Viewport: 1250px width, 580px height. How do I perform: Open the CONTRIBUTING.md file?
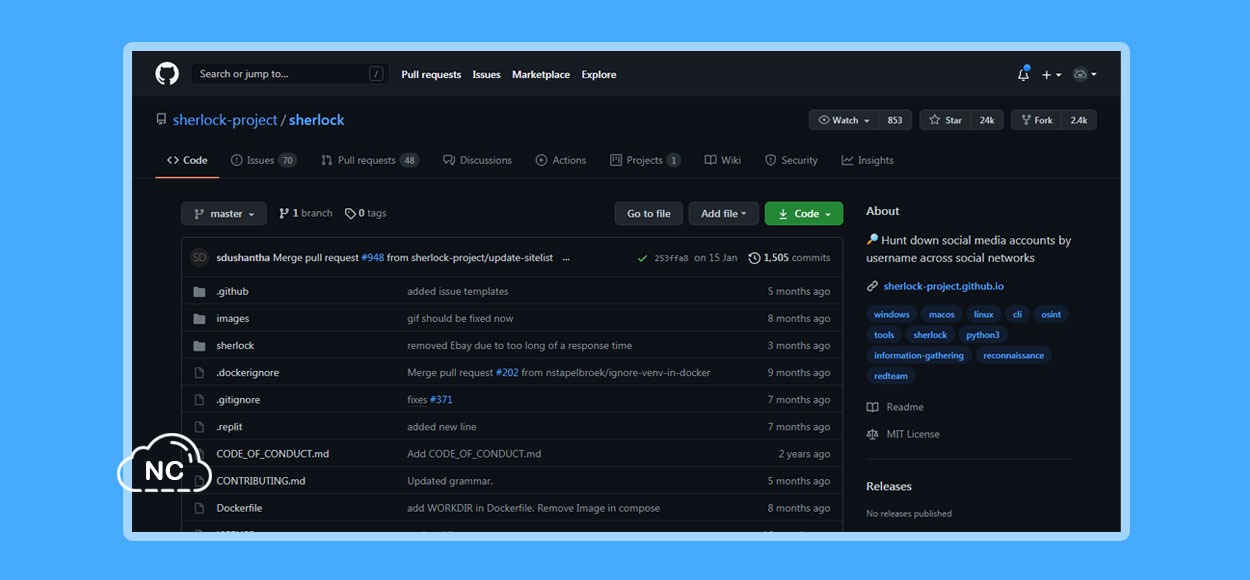[261, 480]
